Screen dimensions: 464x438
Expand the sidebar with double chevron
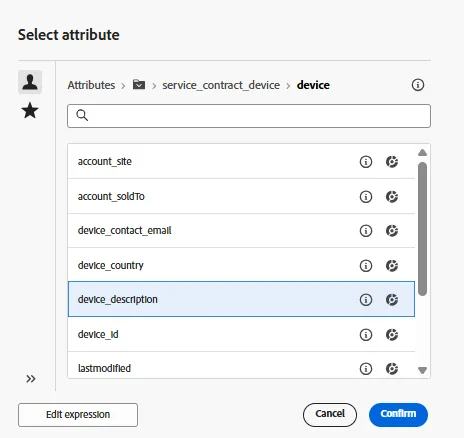31,379
